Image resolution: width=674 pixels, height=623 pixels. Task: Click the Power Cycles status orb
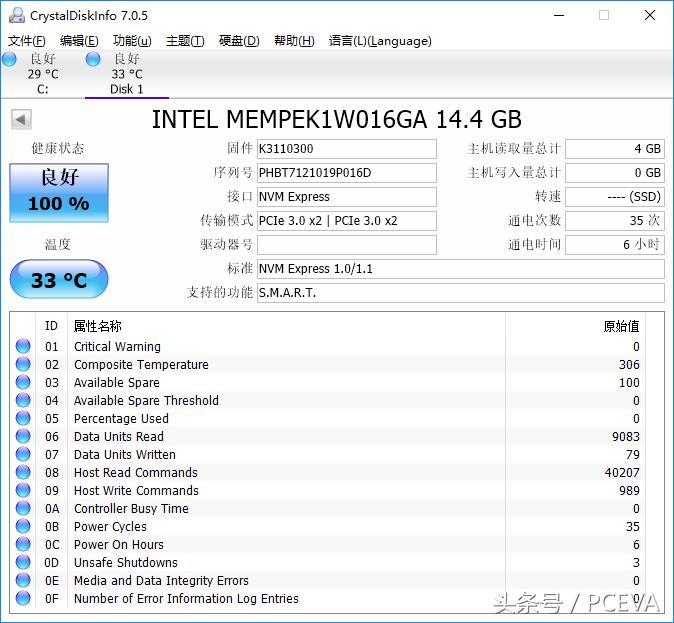(x=23, y=527)
